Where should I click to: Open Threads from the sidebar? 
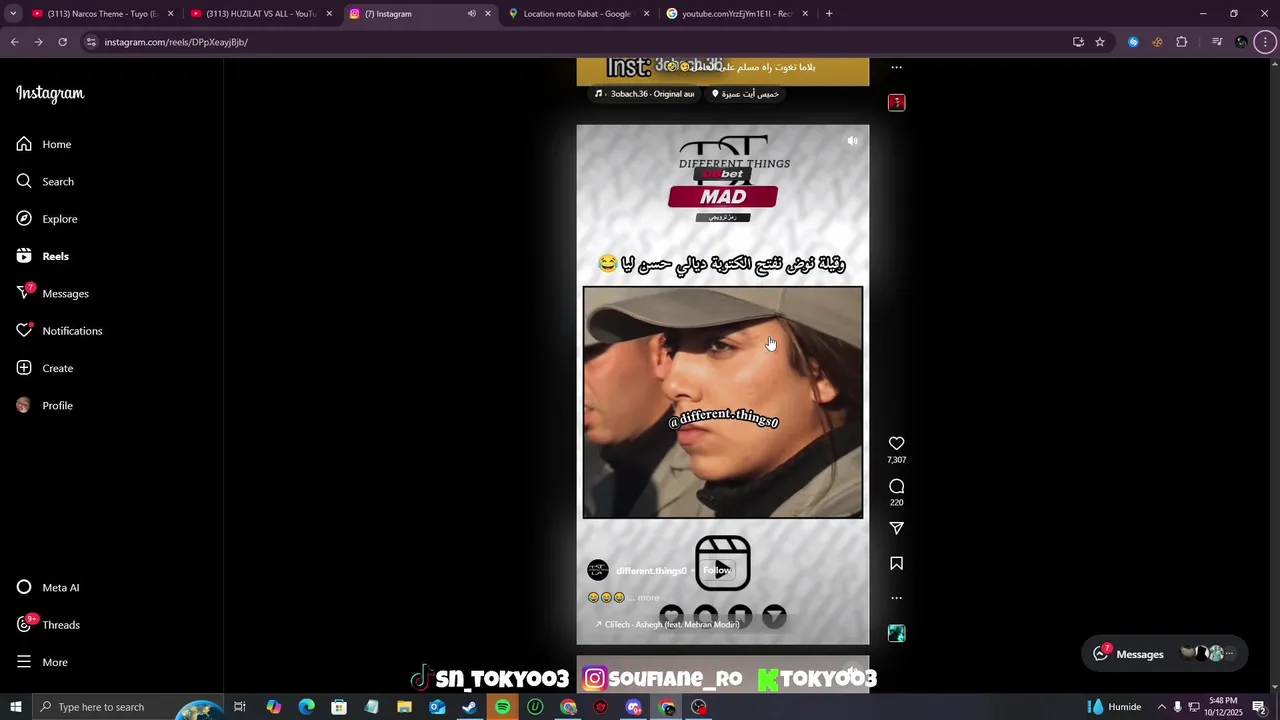[x=48, y=625]
